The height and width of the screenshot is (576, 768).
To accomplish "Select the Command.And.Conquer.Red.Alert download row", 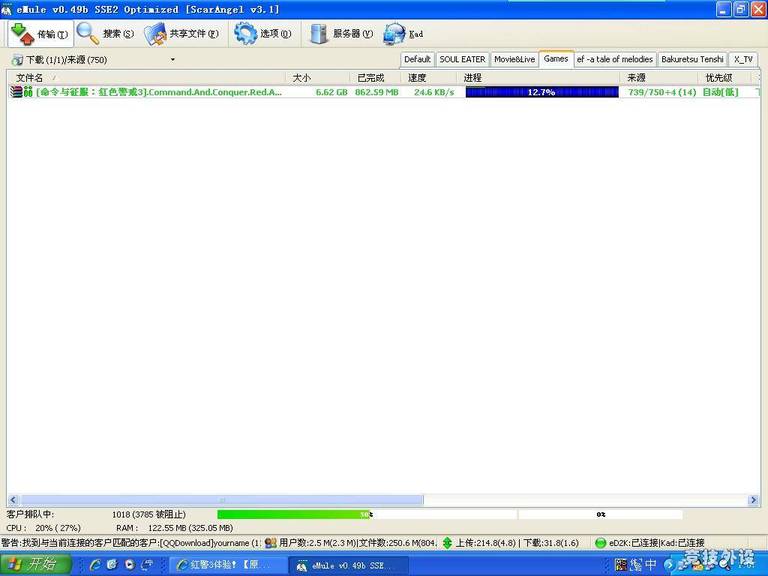I will (160, 92).
